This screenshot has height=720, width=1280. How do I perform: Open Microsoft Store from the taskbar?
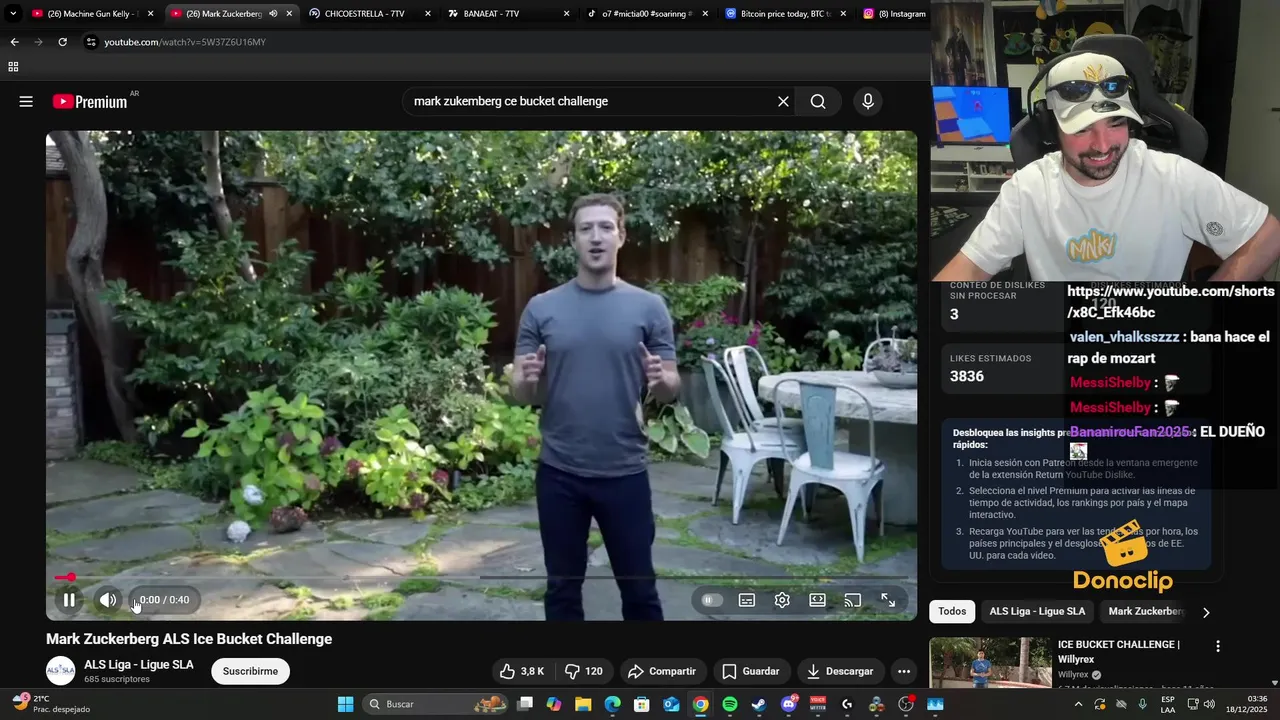[642, 704]
